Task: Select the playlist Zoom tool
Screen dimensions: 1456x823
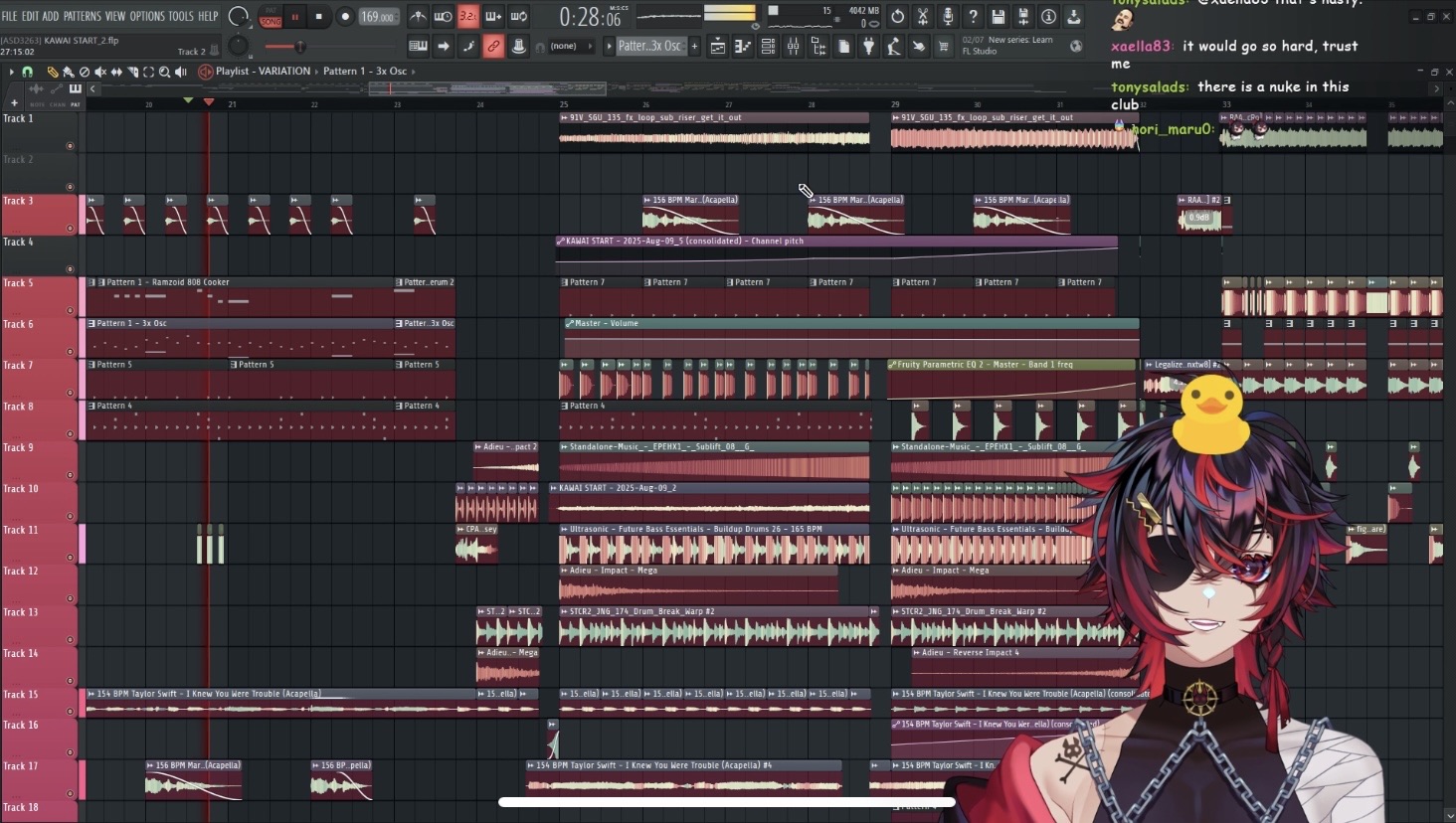Action: [164, 72]
